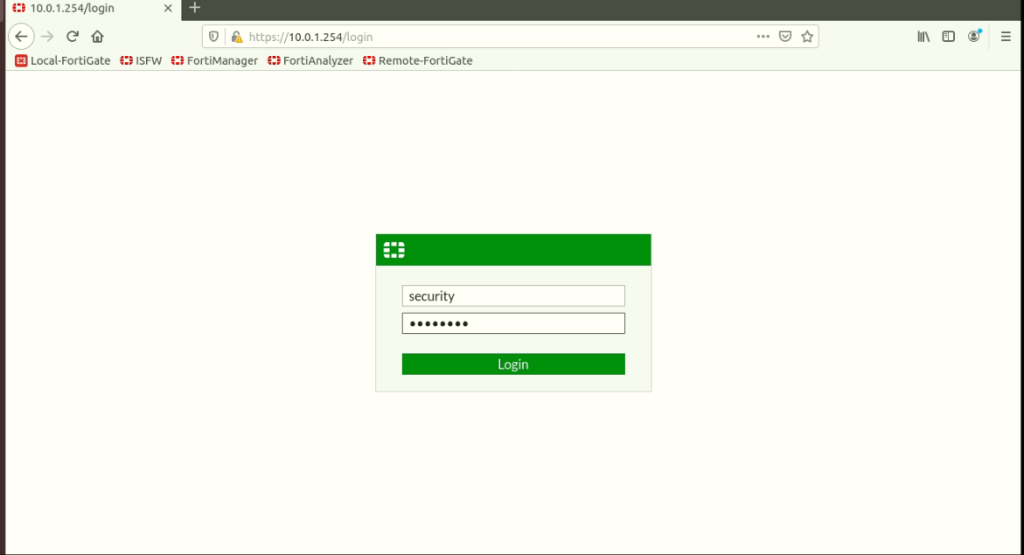Open a new tab with plus button
The image size is (1024, 555).
pyautogui.click(x=195, y=8)
